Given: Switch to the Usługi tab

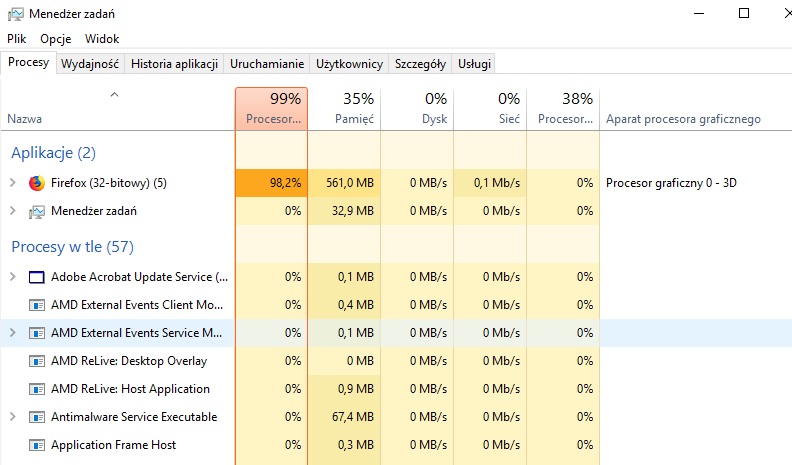Looking at the screenshot, I should (474, 64).
